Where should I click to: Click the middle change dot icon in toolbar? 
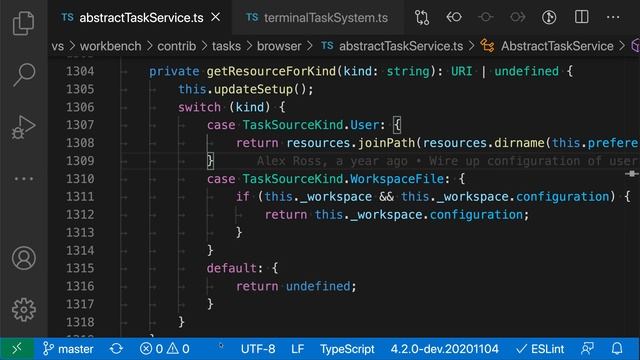486,17
